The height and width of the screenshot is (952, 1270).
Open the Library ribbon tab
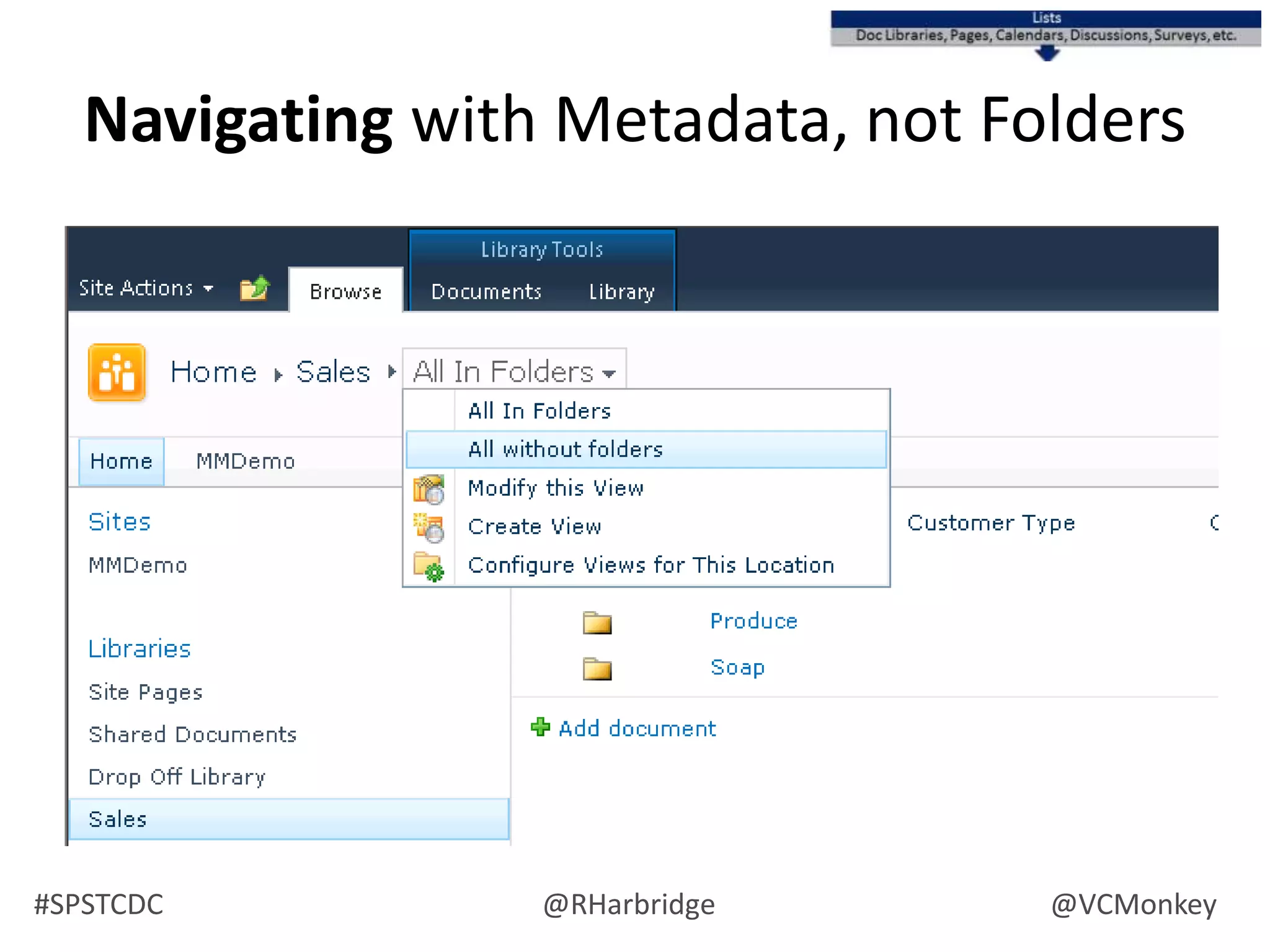(x=621, y=291)
